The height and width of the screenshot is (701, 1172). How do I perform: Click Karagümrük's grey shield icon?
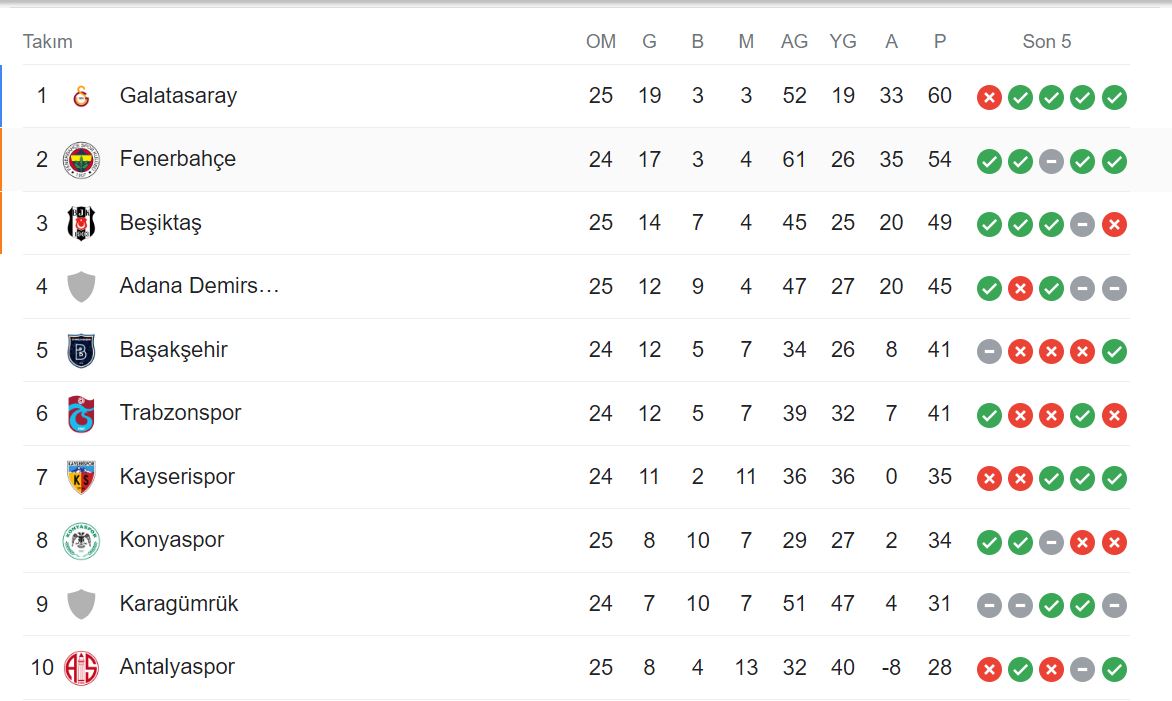click(x=81, y=604)
